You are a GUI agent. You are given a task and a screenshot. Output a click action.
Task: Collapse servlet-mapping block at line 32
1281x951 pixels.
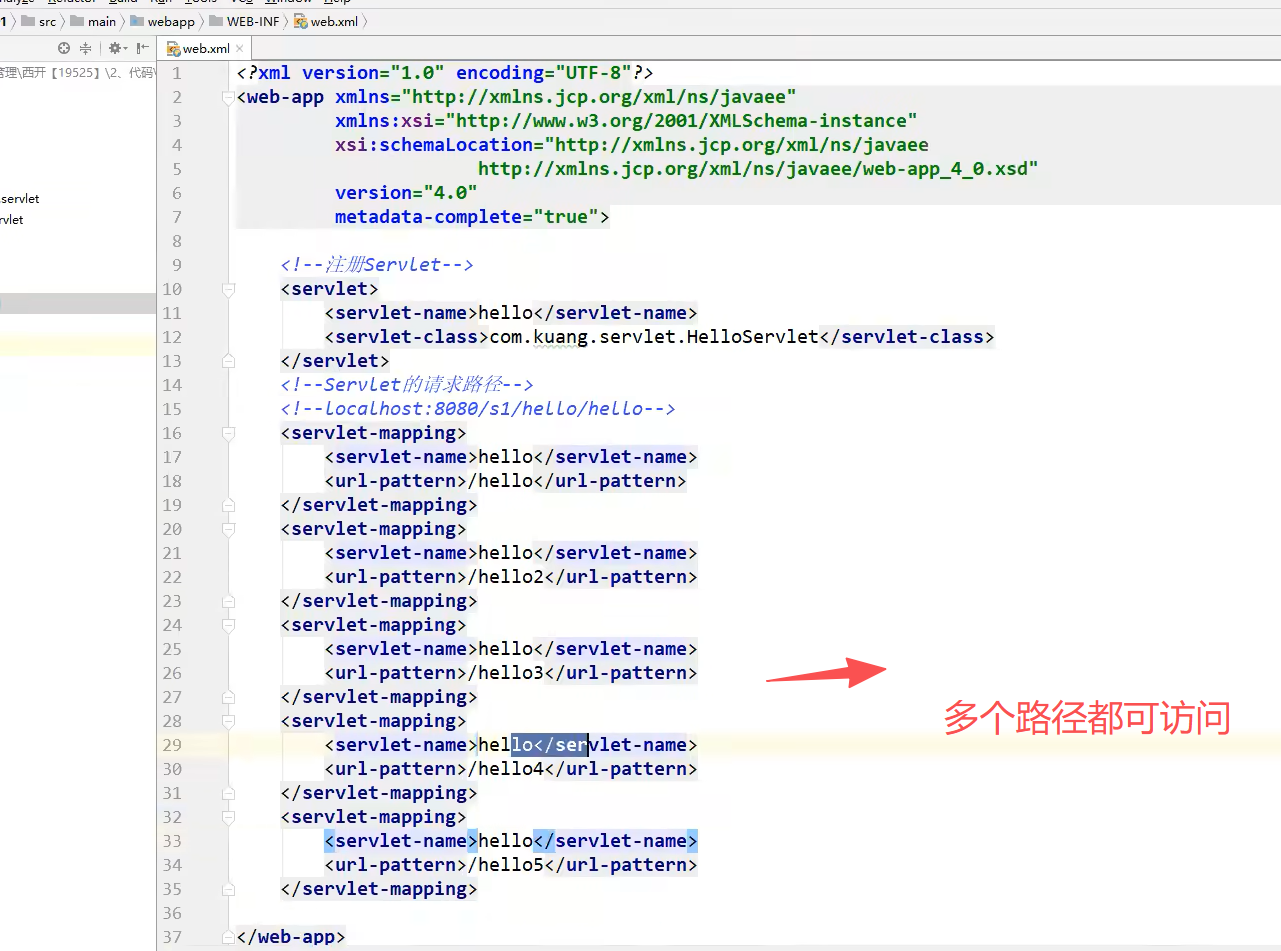pos(228,817)
